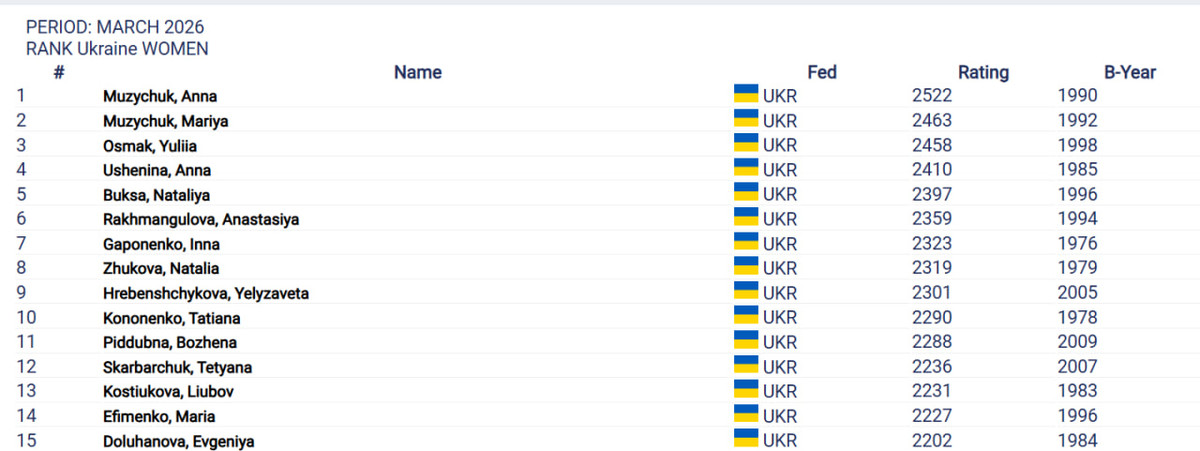This screenshot has width=1200, height=451.
Task: Open Kononenko, Tatiana player page
Action: pyautogui.click(x=172, y=318)
